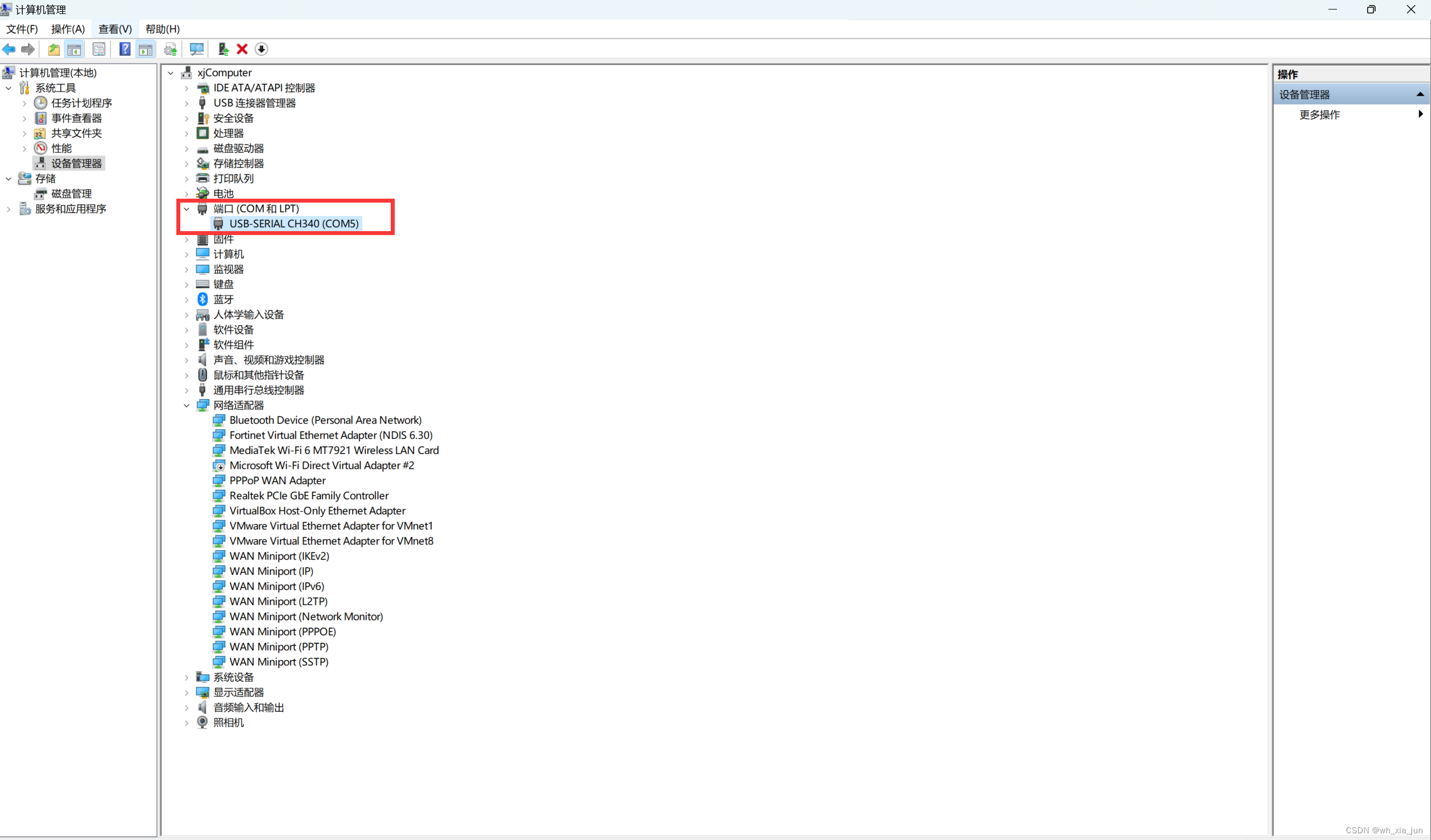This screenshot has height=840, width=1431.
Task: Click the gray Forward arrow in toolbar
Action: (28, 49)
